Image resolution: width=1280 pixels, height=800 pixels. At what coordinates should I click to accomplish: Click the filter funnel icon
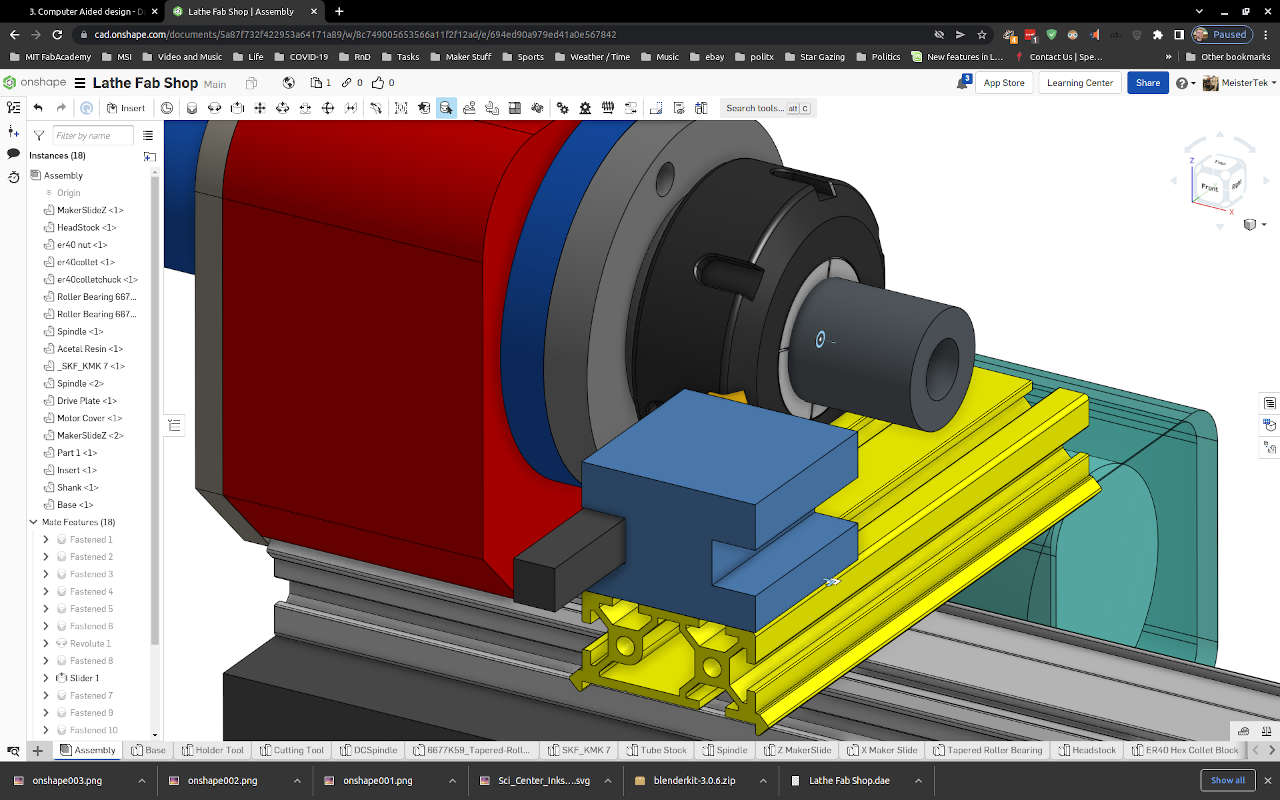click(39, 135)
